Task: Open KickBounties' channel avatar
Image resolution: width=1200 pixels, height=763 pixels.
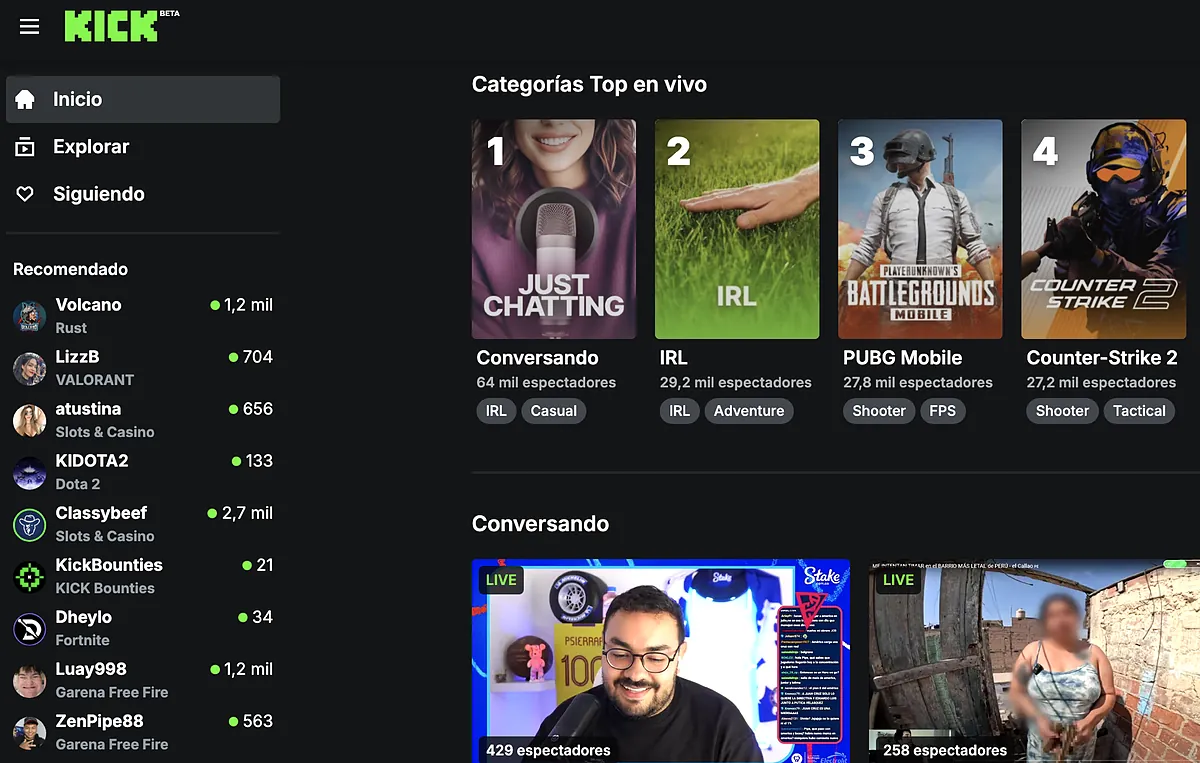Action: tap(30, 576)
